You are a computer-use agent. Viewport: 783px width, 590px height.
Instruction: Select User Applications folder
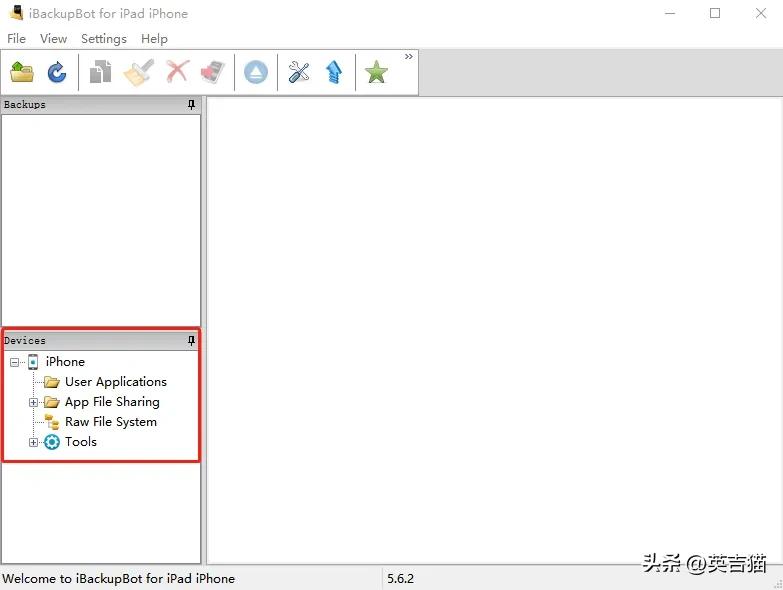pyautogui.click(x=116, y=381)
